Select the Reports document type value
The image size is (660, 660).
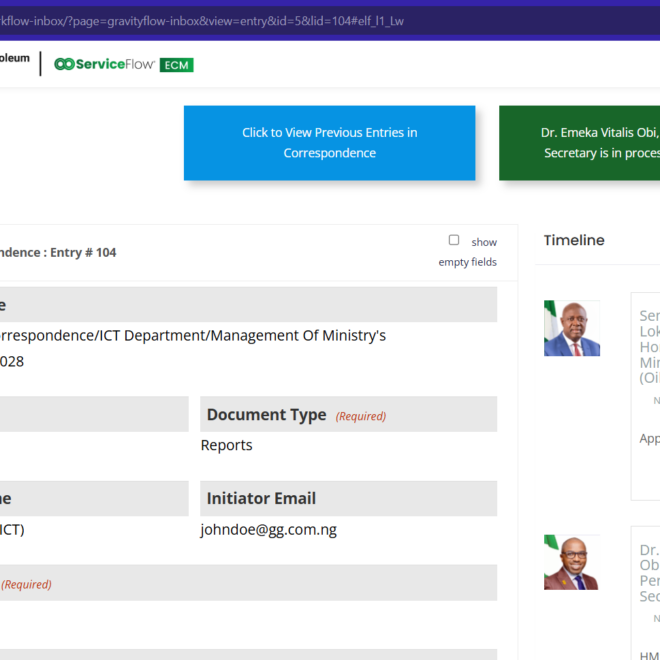(226, 445)
